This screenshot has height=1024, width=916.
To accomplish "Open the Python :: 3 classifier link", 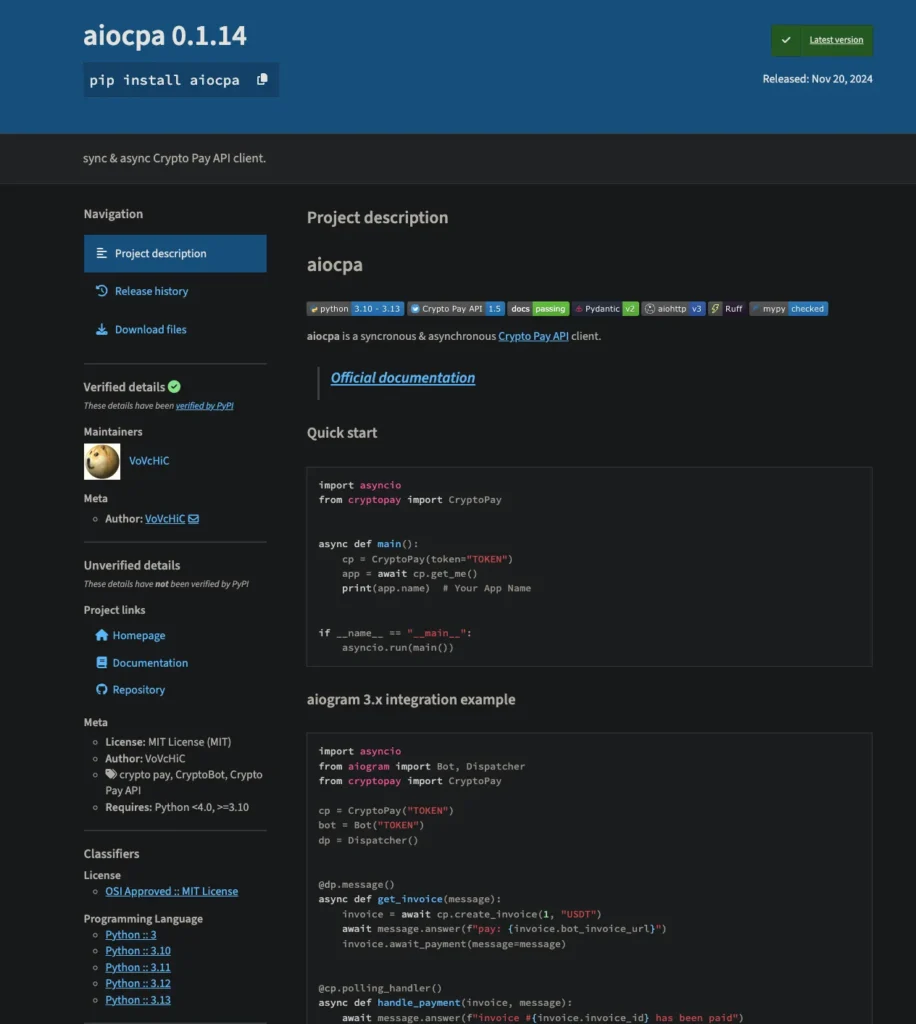I will [x=131, y=935].
